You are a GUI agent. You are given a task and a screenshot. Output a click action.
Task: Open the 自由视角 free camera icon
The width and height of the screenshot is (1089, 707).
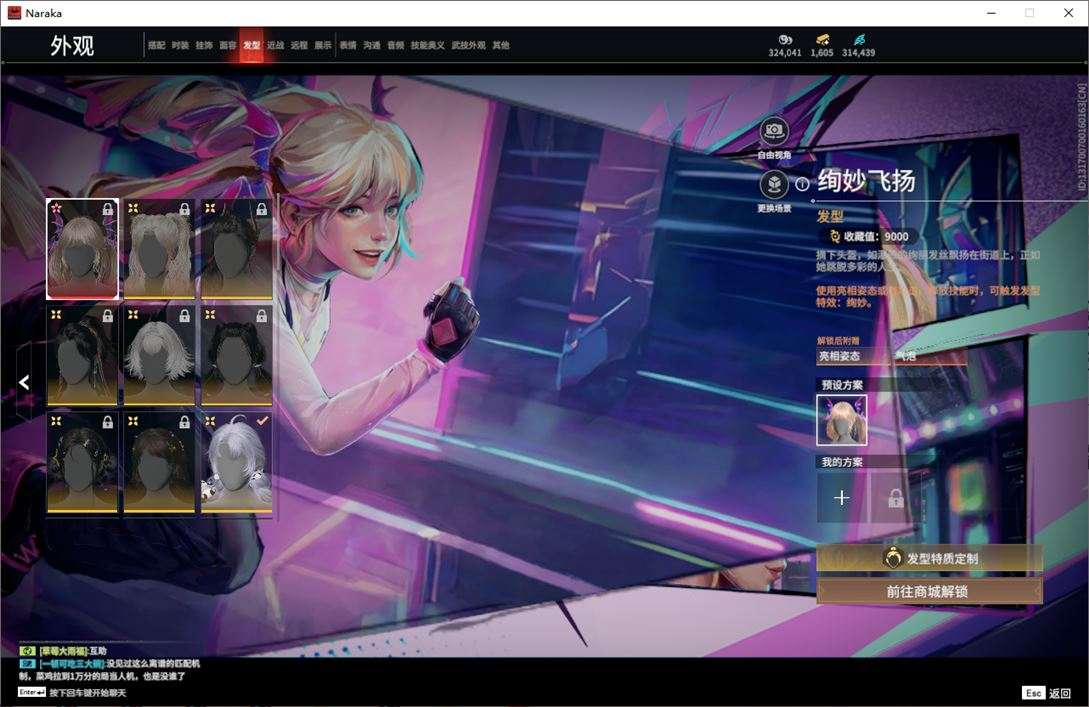coord(774,131)
